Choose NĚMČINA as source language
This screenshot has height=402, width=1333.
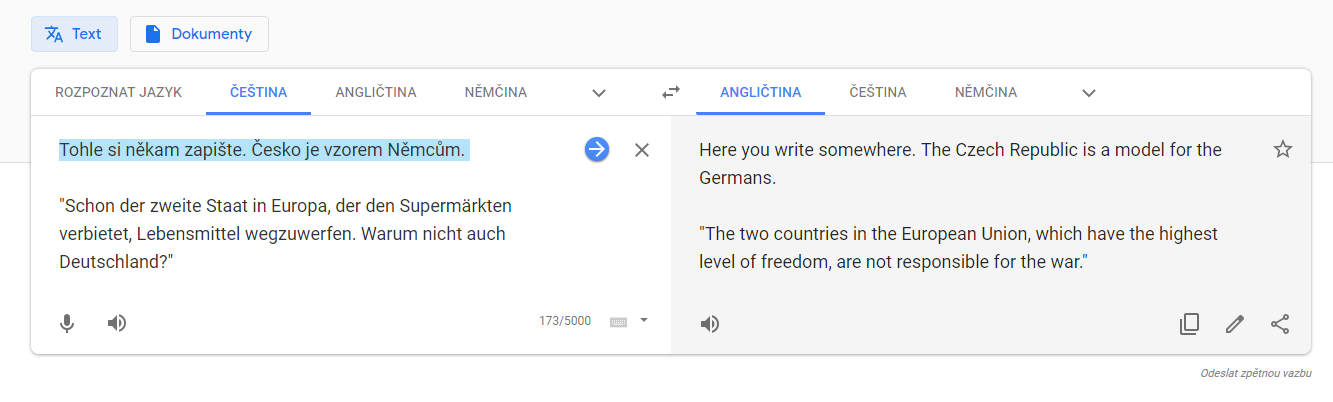(496, 92)
